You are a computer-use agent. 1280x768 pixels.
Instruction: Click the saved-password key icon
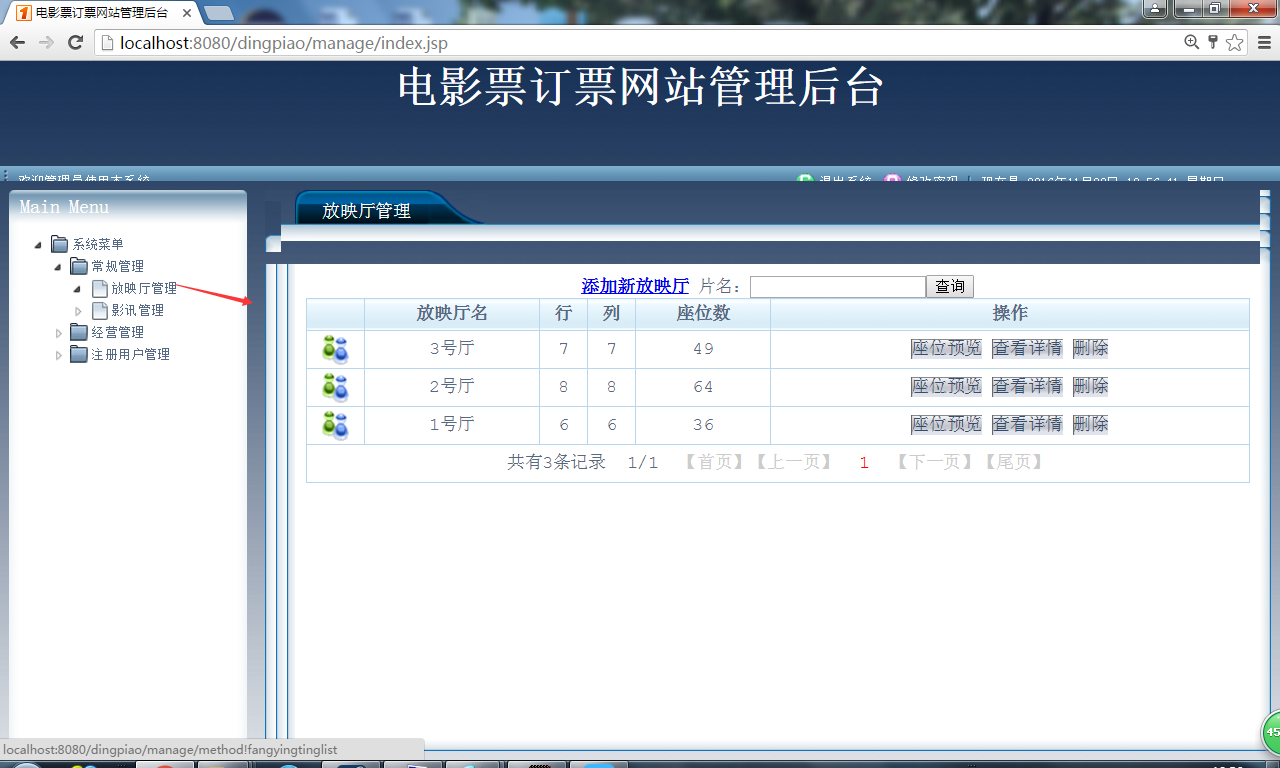(1213, 42)
